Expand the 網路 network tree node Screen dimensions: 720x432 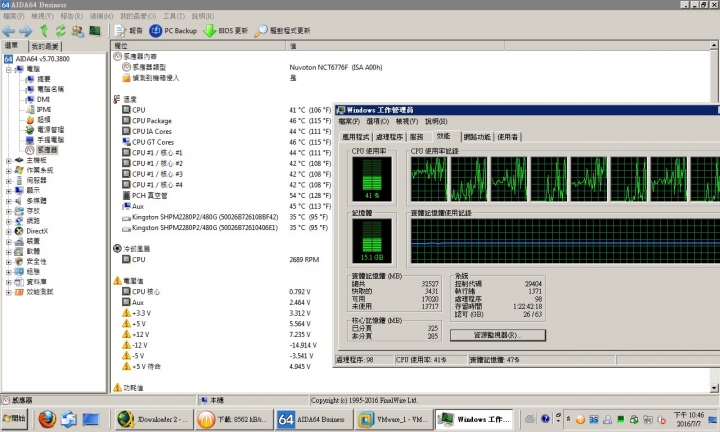(9, 221)
